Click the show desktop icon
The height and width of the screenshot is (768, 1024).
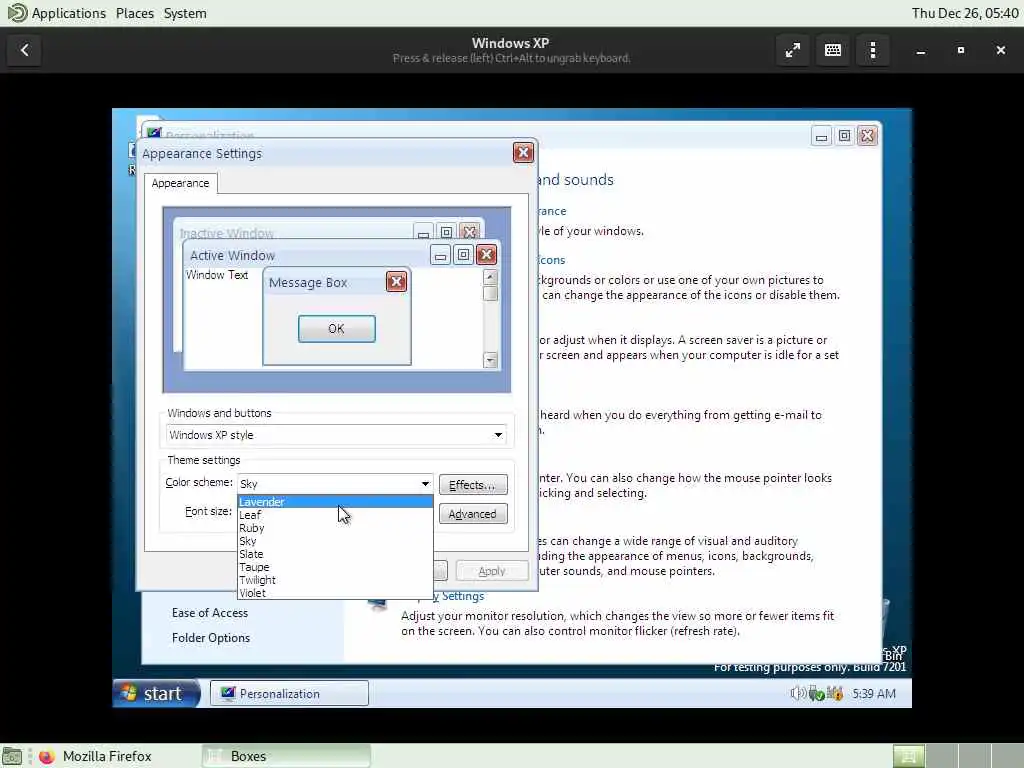point(11,756)
